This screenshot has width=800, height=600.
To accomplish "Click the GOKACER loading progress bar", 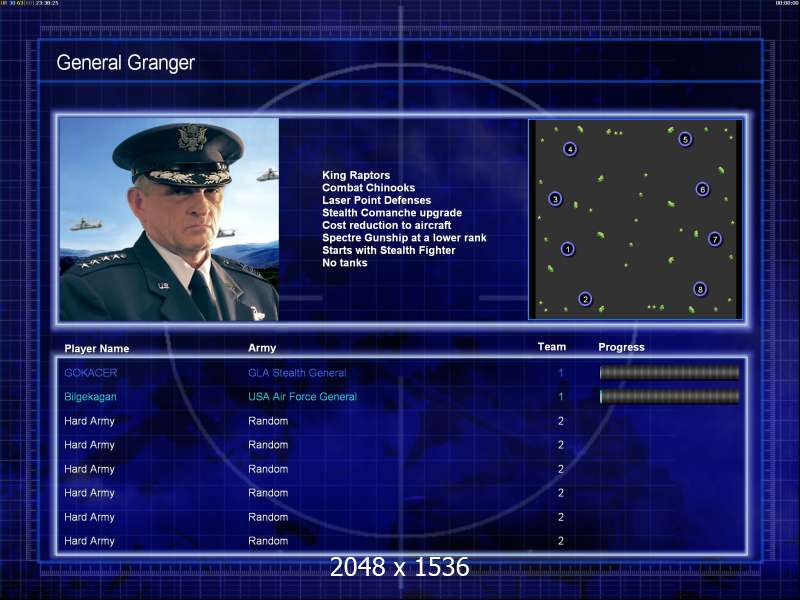I will (669, 373).
